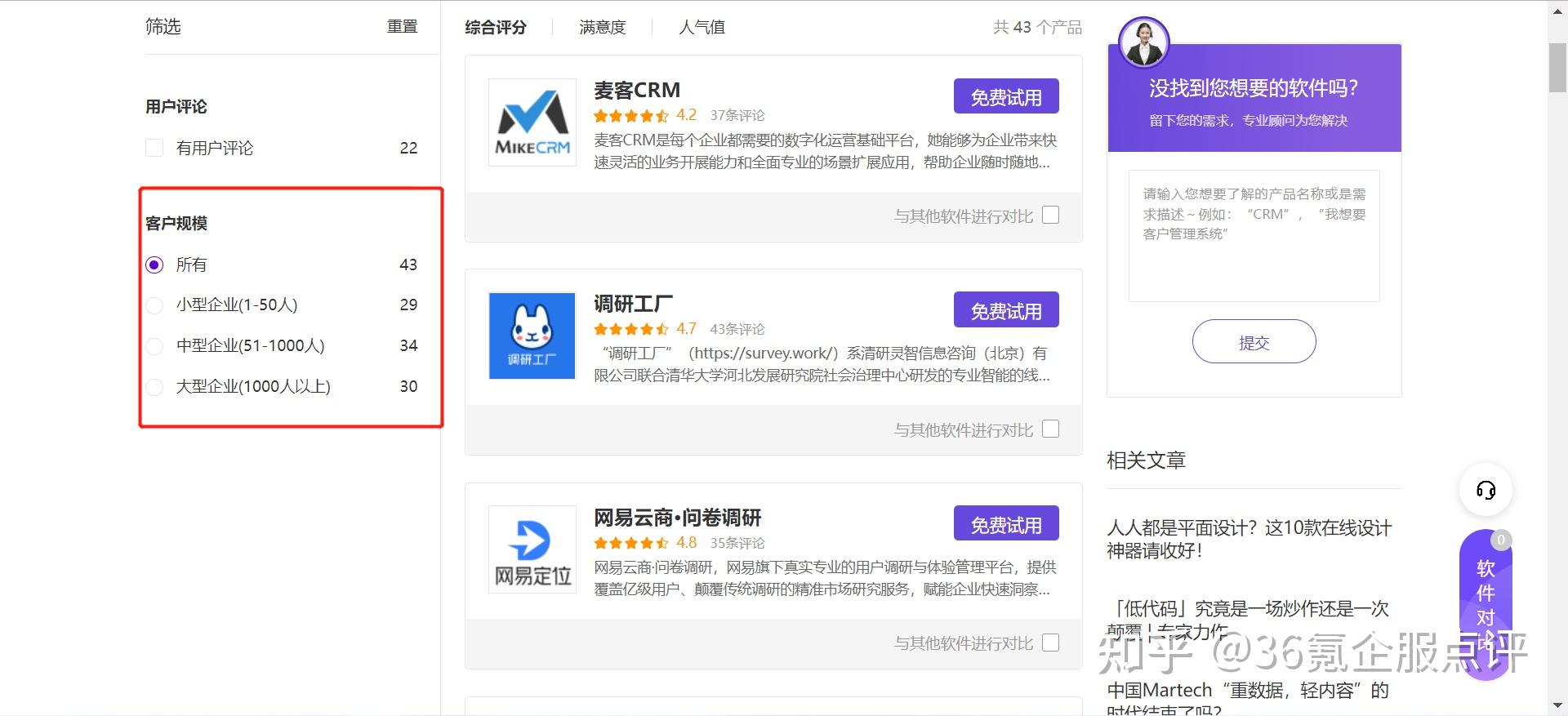Click the 网易云商·问卷调研 star rating
Image resolution: width=1568 pixels, height=716 pixels.
pos(630,544)
